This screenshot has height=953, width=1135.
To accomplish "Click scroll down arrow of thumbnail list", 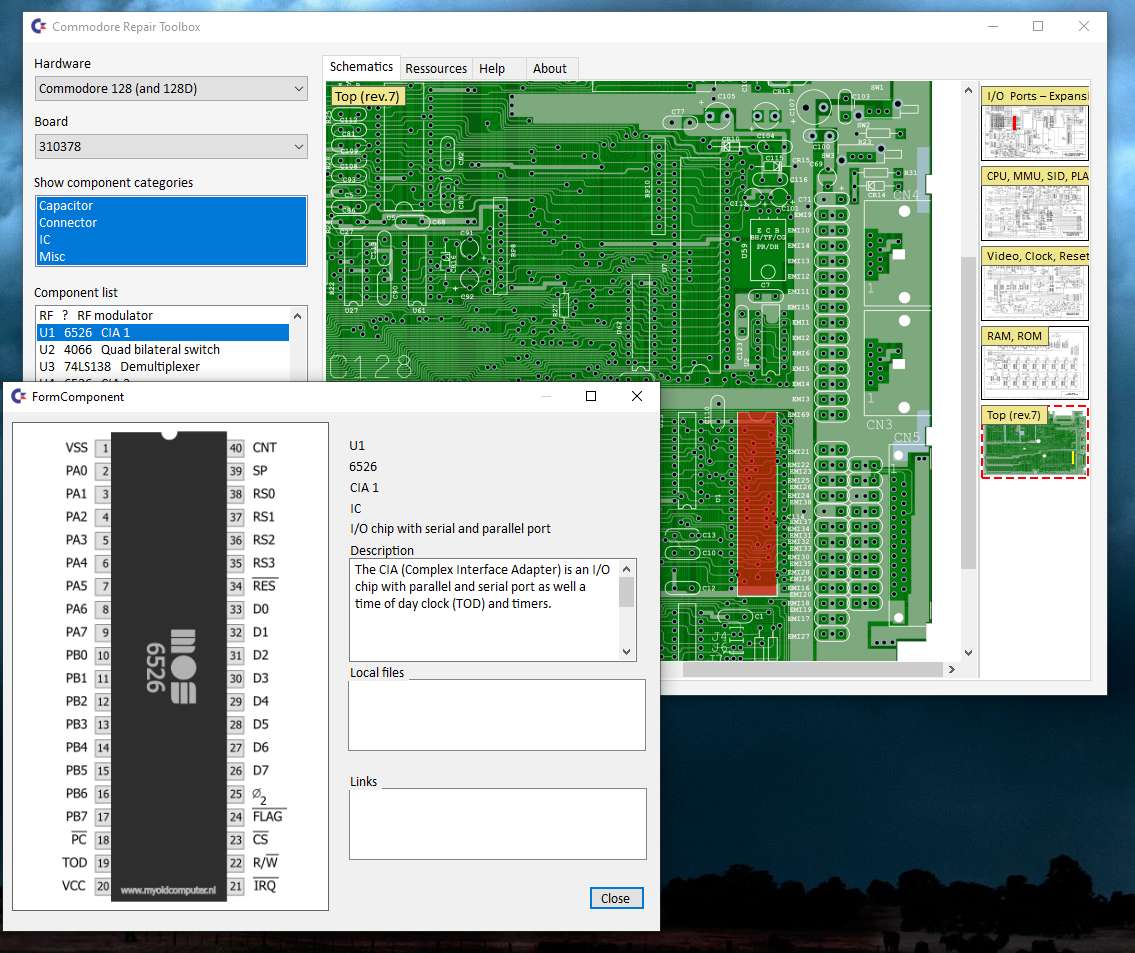I will [x=969, y=653].
